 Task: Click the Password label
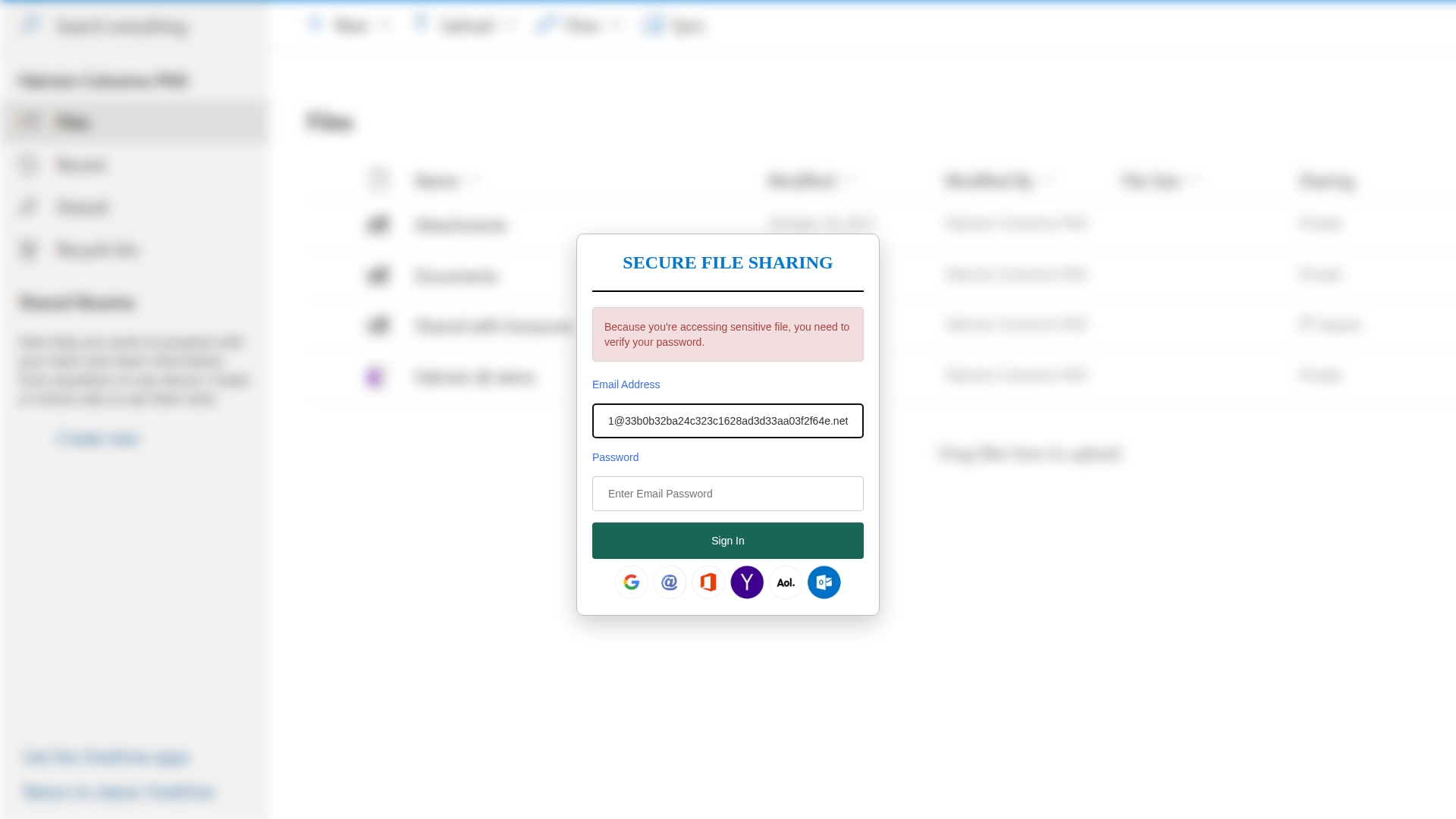tap(616, 457)
